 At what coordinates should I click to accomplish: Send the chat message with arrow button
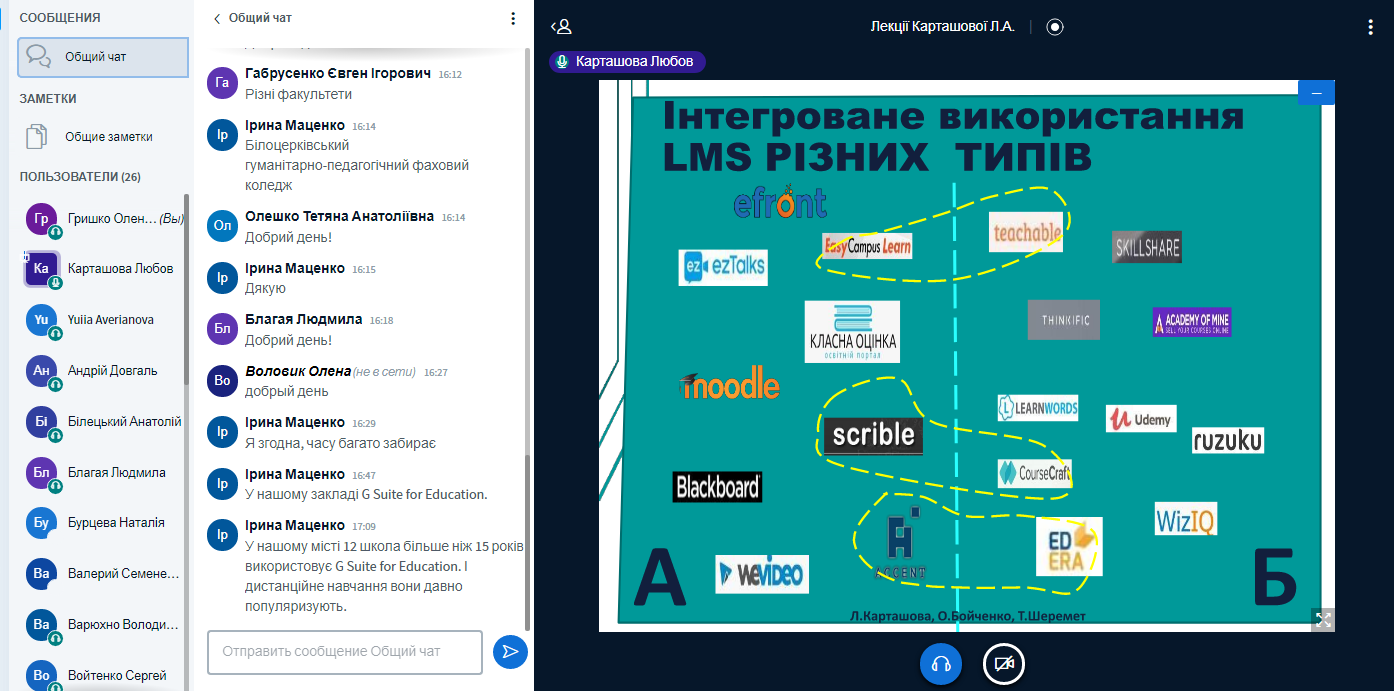coord(510,652)
